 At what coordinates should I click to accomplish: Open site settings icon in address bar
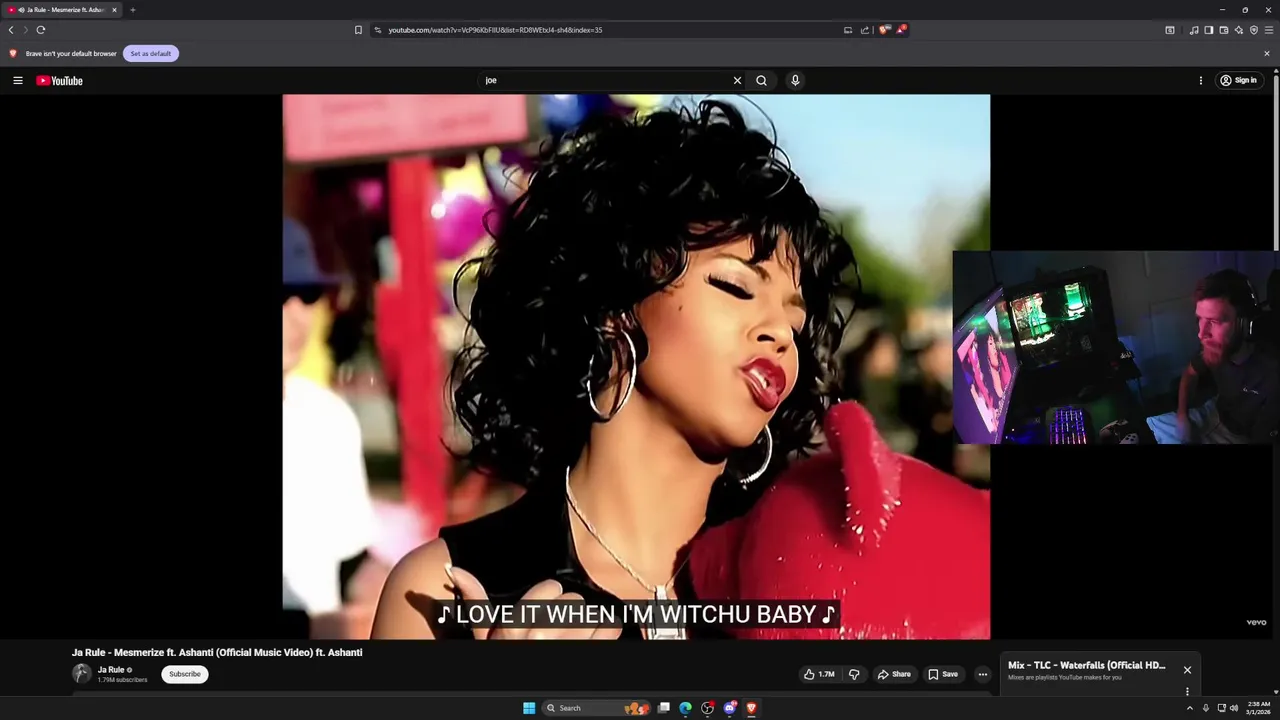click(378, 30)
